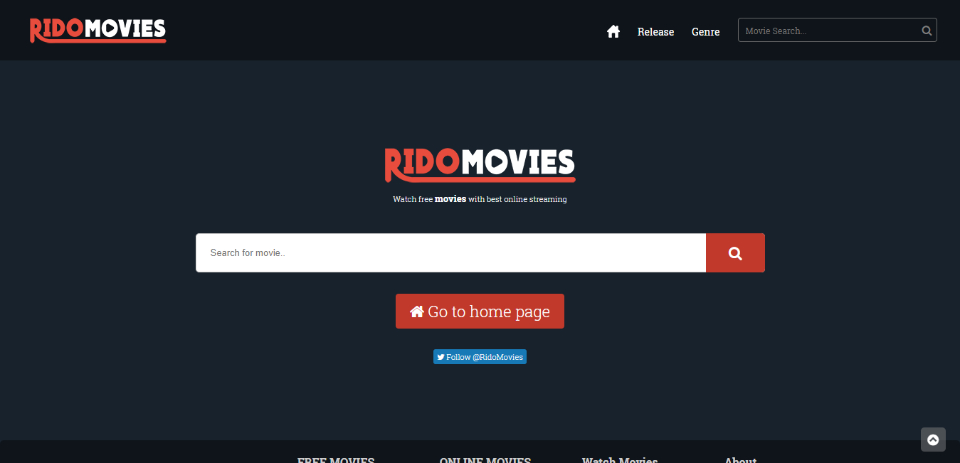Submit search with the red magnifier button
960x463 pixels.
click(735, 253)
